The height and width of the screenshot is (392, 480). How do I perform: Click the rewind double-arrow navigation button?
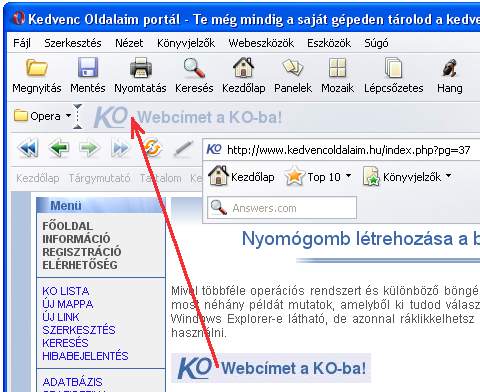28,148
